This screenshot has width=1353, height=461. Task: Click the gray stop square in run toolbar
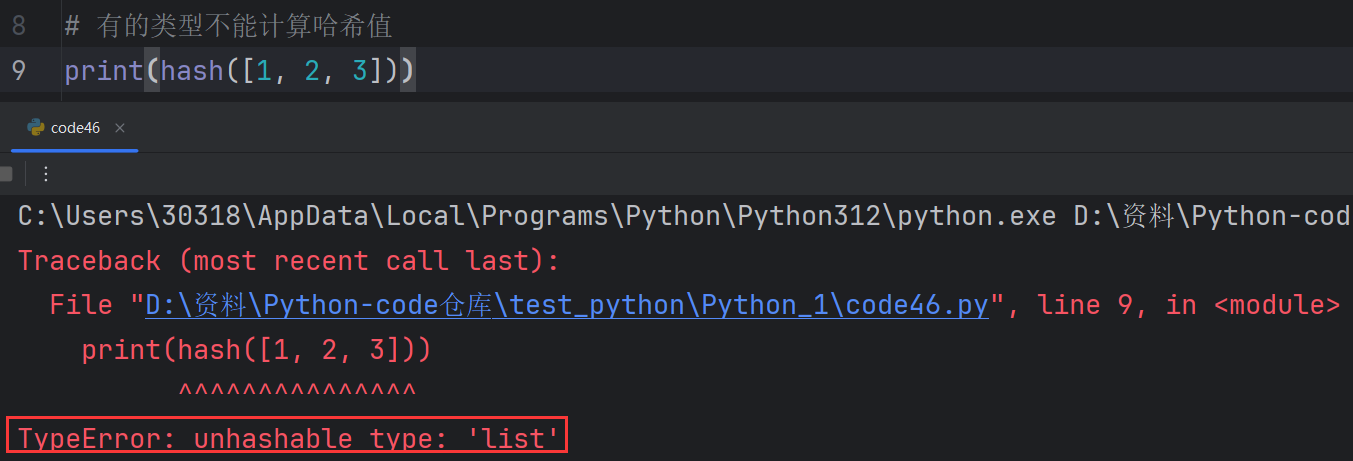point(6,174)
